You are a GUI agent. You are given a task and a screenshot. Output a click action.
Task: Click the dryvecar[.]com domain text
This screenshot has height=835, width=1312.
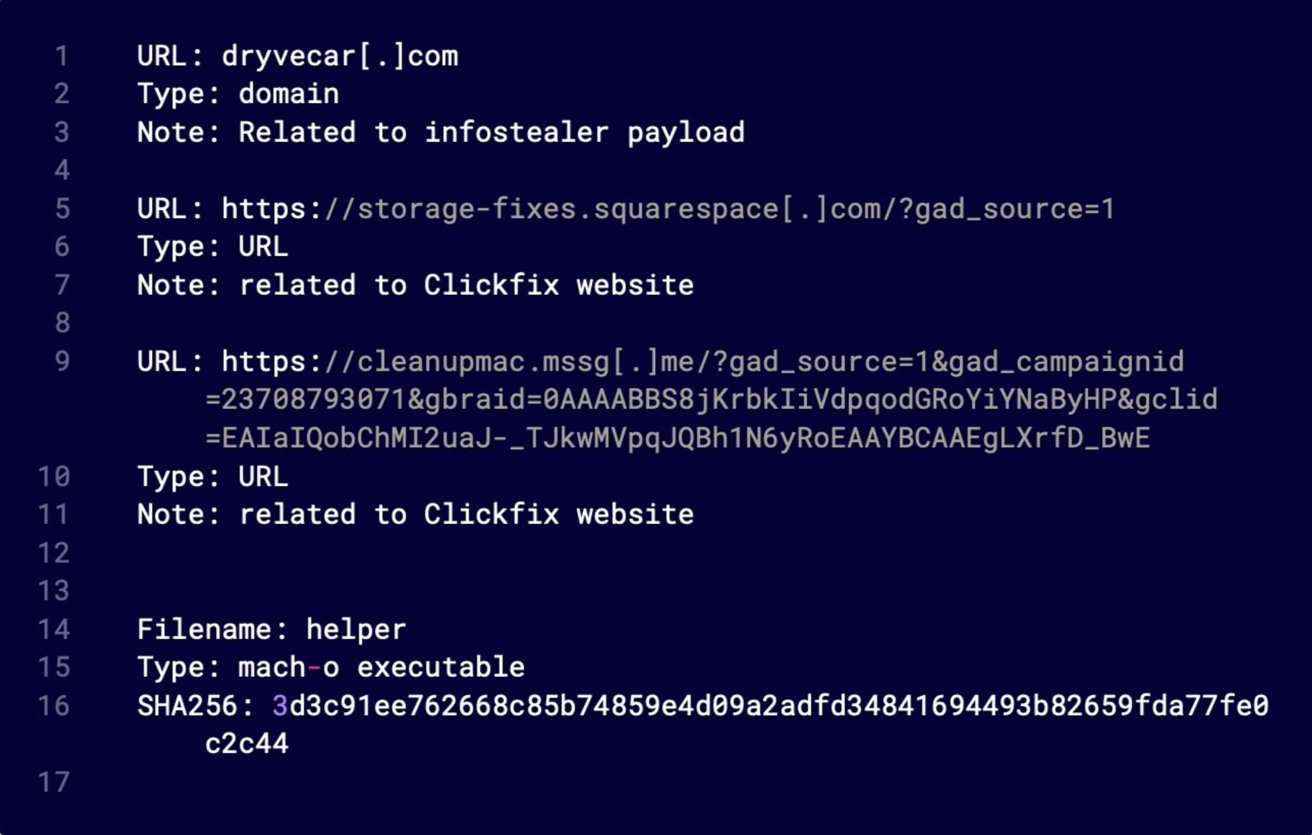340,56
